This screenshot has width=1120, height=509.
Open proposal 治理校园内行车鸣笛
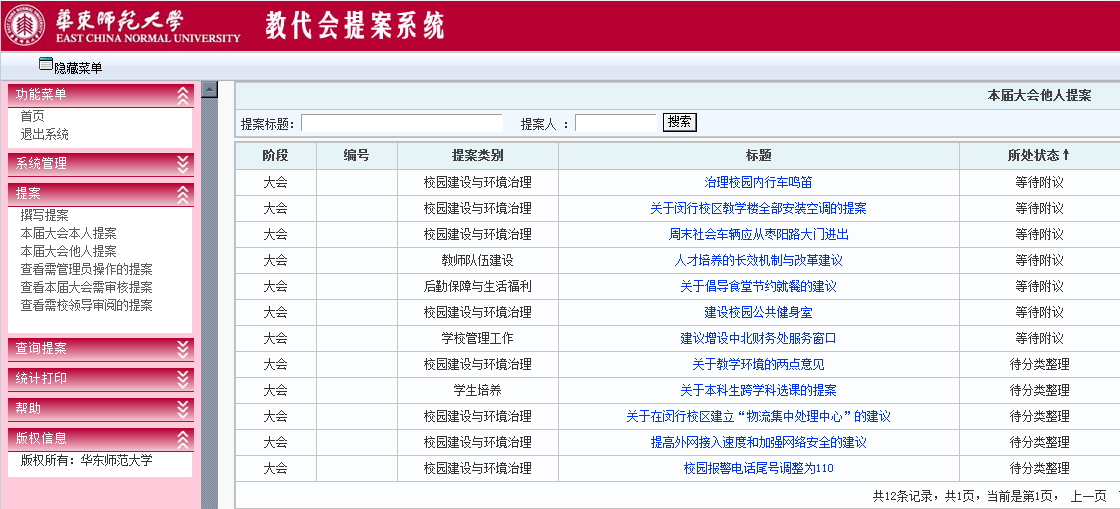coord(758,183)
